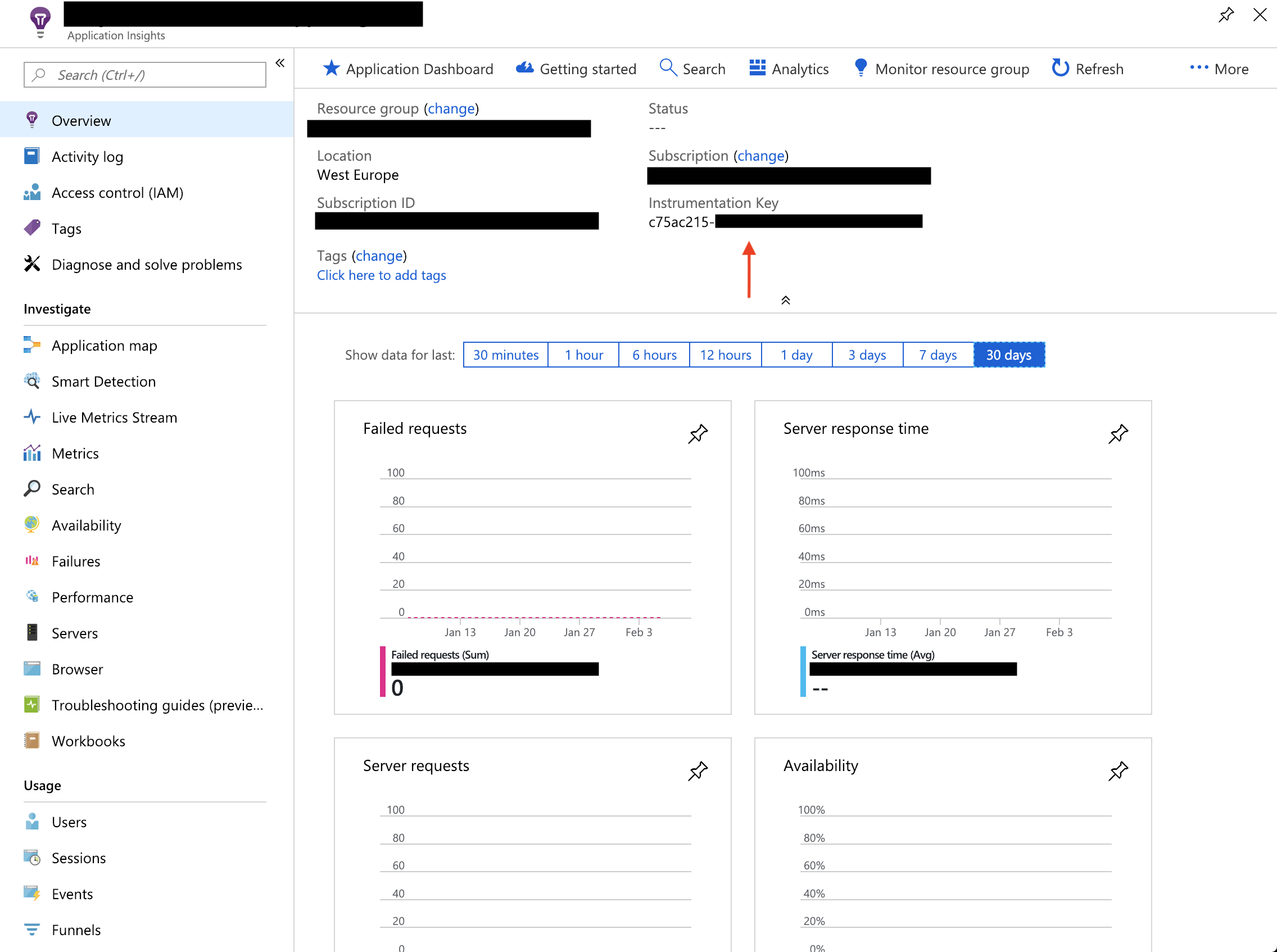Pin the Failed requests chart

coord(698,434)
